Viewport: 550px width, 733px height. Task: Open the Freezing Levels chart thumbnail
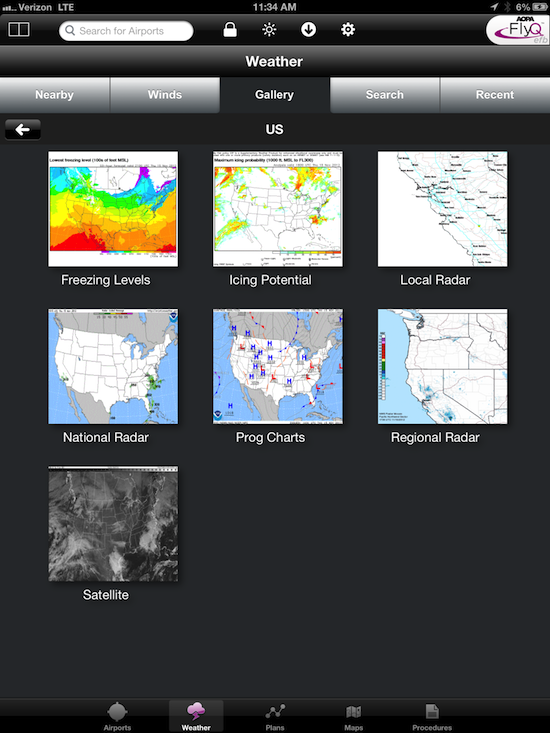(x=113, y=208)
